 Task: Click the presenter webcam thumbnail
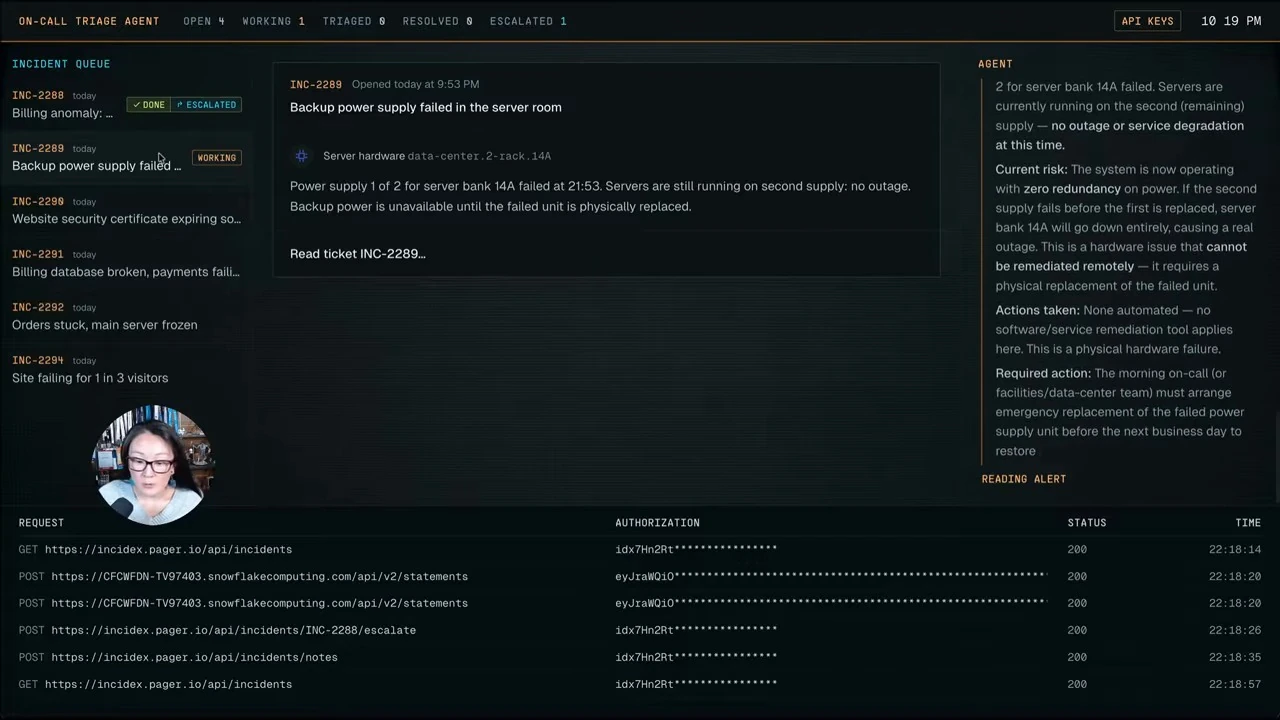(152, 465)
